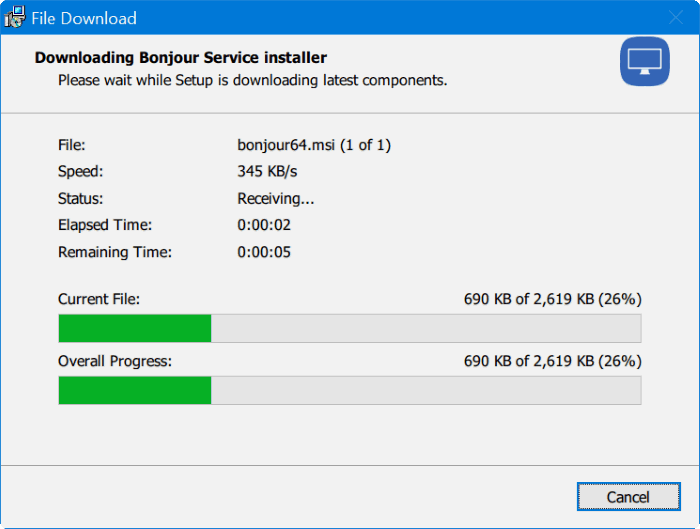700x529 pixels.
Task: Click the Cancel button
Action: 629,496
